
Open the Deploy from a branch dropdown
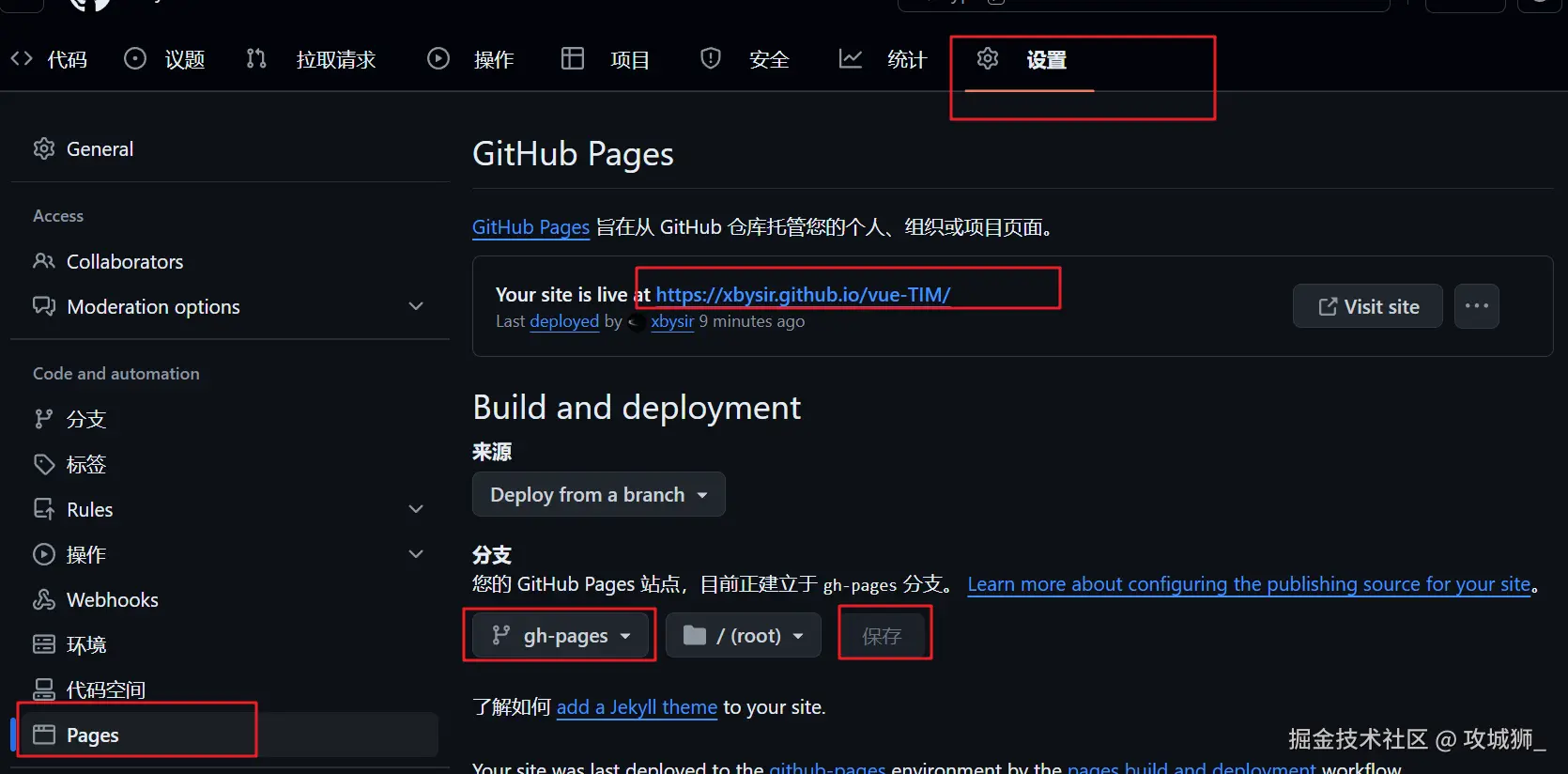(x=599, y=494)
